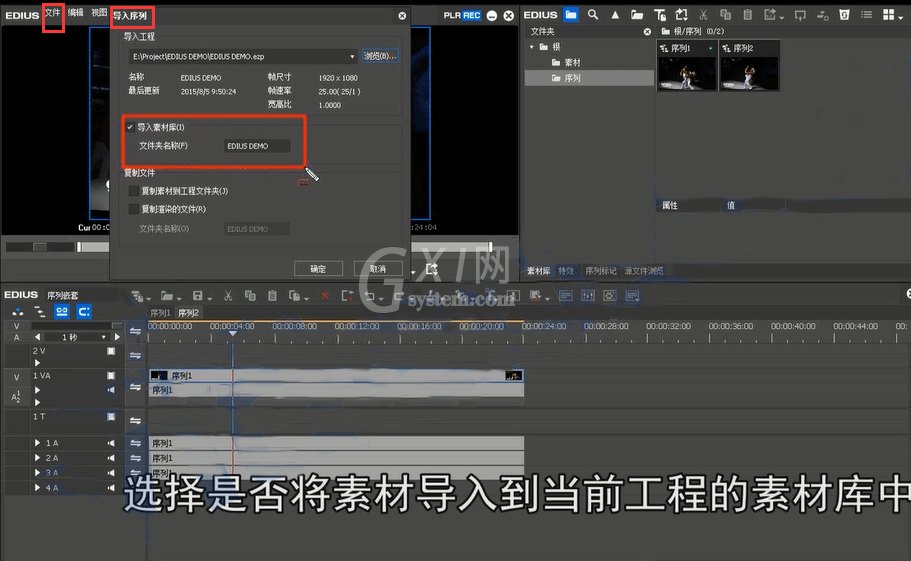911x561 pixels.
Task: Confirm import with the 确定 button
Action: (318, 269)
